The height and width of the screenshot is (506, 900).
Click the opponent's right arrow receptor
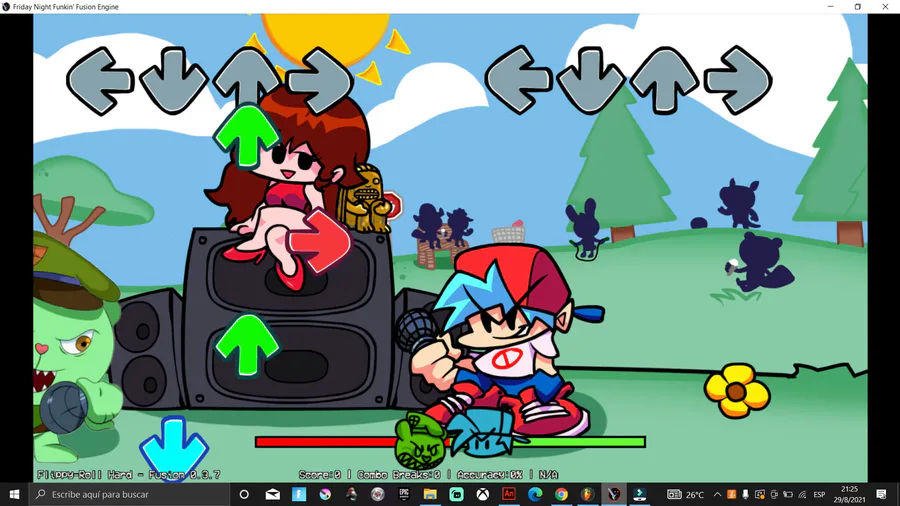coord(320,81)
